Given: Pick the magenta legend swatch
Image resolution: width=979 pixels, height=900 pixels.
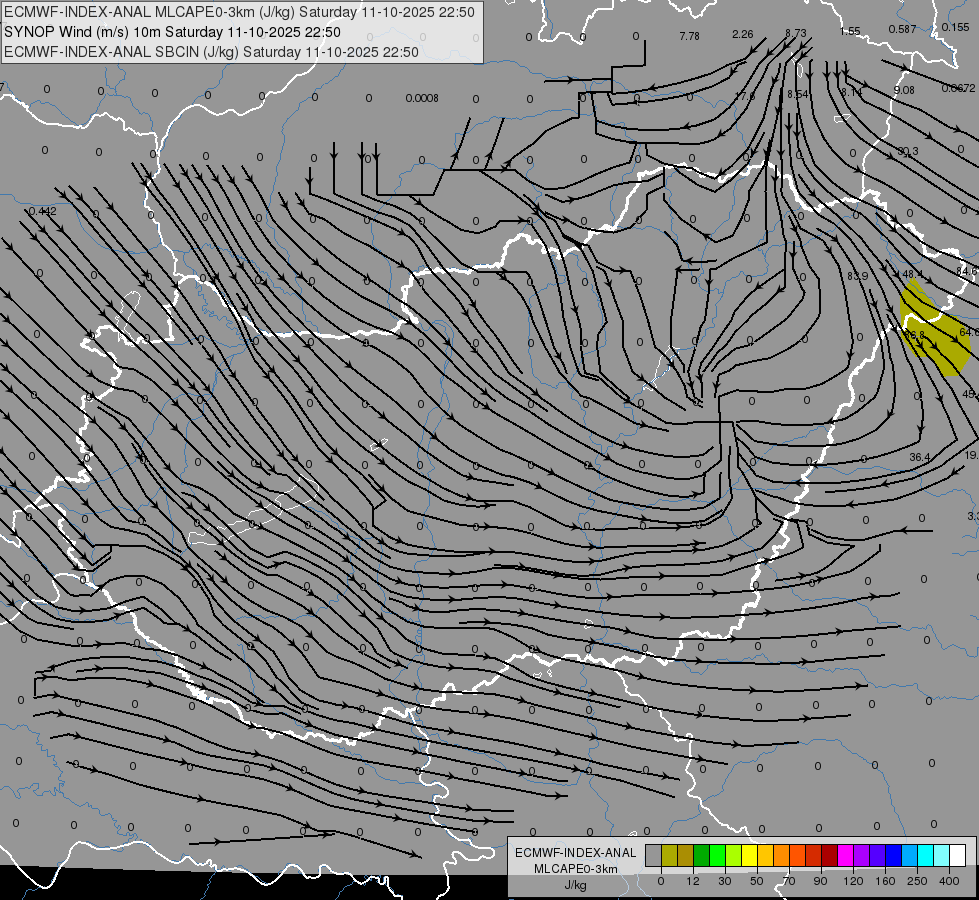Looking at the screenshot, I should pos(845,856).
